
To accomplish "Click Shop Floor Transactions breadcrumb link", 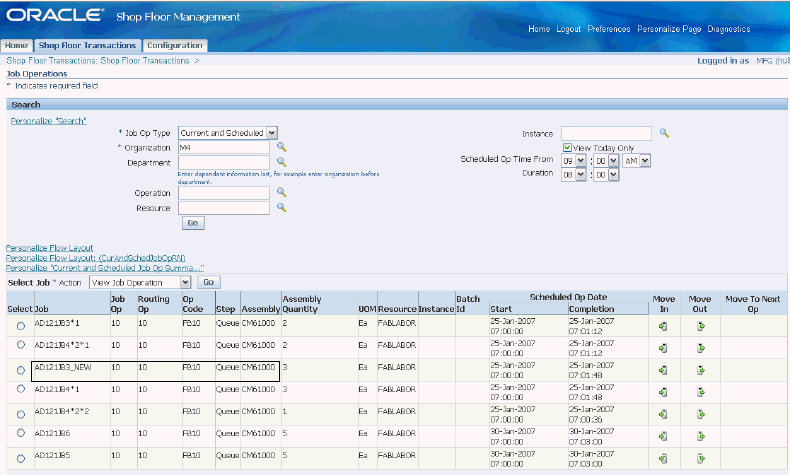I will point(145,60).
